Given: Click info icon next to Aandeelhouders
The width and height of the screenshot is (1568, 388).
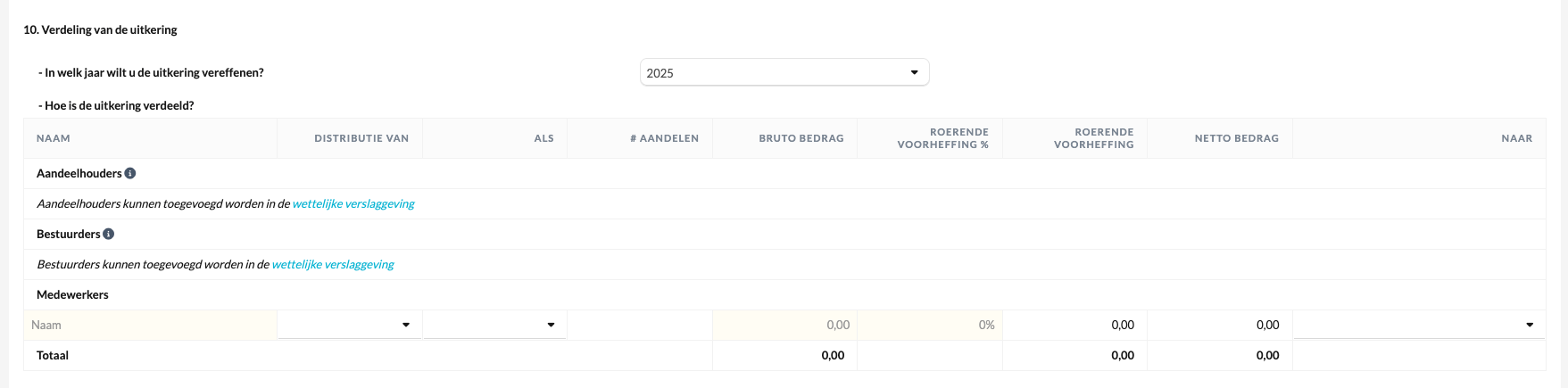Looking at the screenshot, I should [x=130, y=173].
